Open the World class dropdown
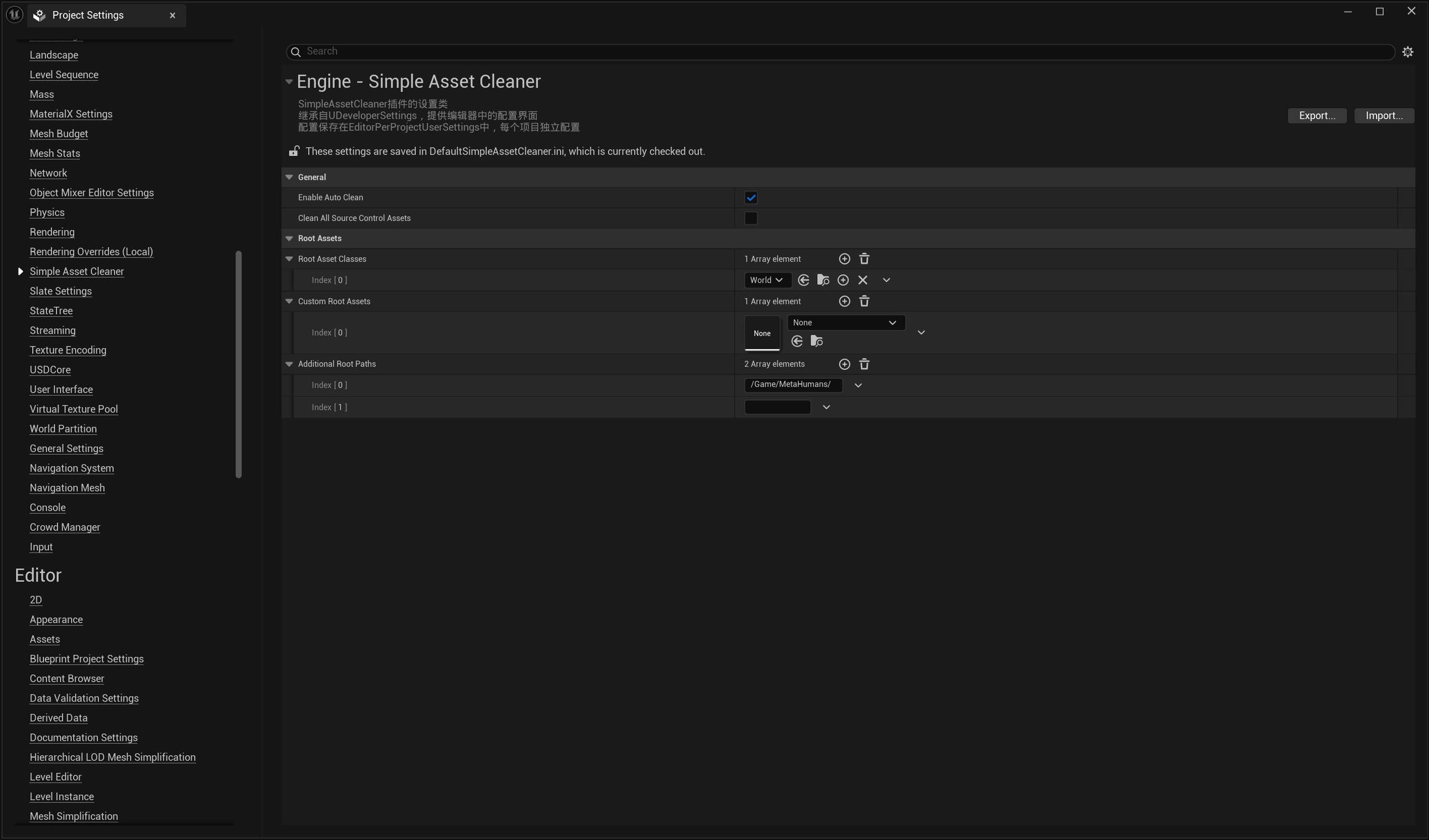Screen dimensions: 1429x840 click(767, 280)
